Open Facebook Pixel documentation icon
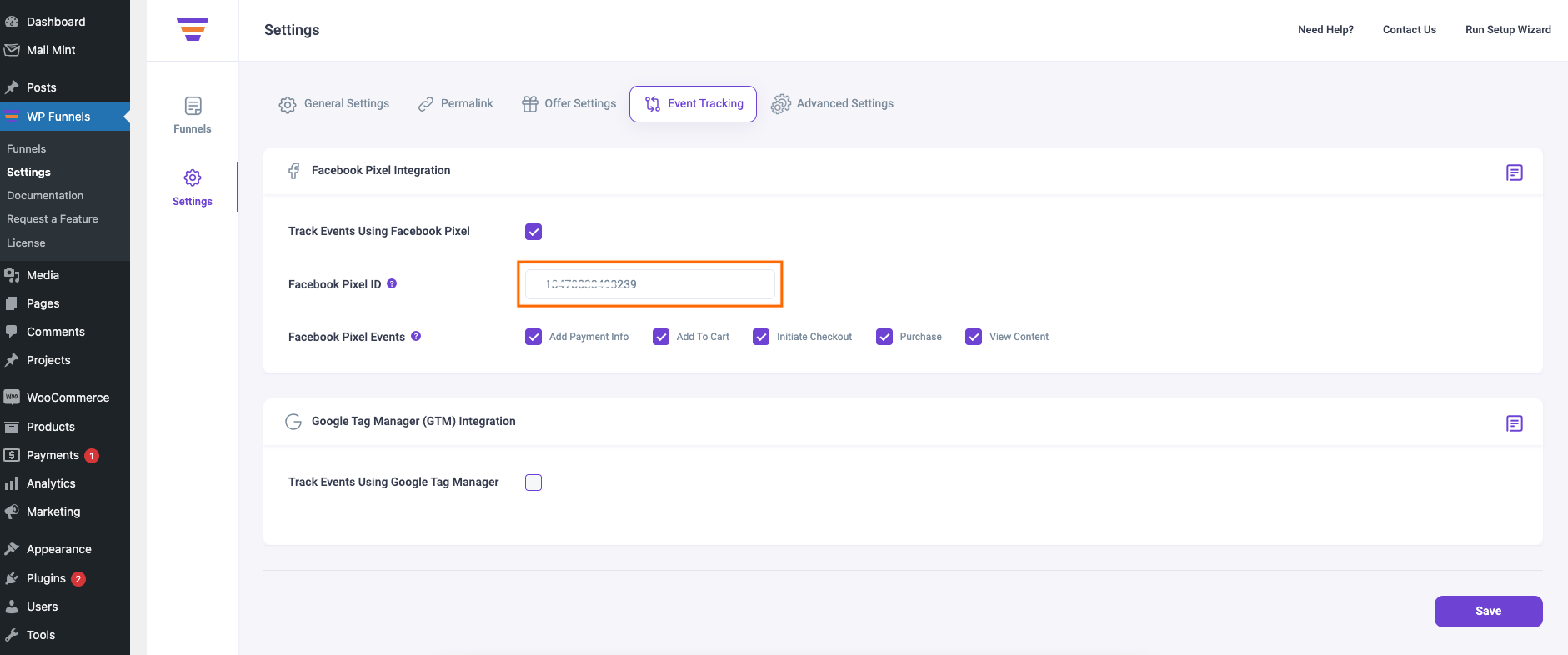The width and height of the screenshot is (1568, 655). (1515, 172)
